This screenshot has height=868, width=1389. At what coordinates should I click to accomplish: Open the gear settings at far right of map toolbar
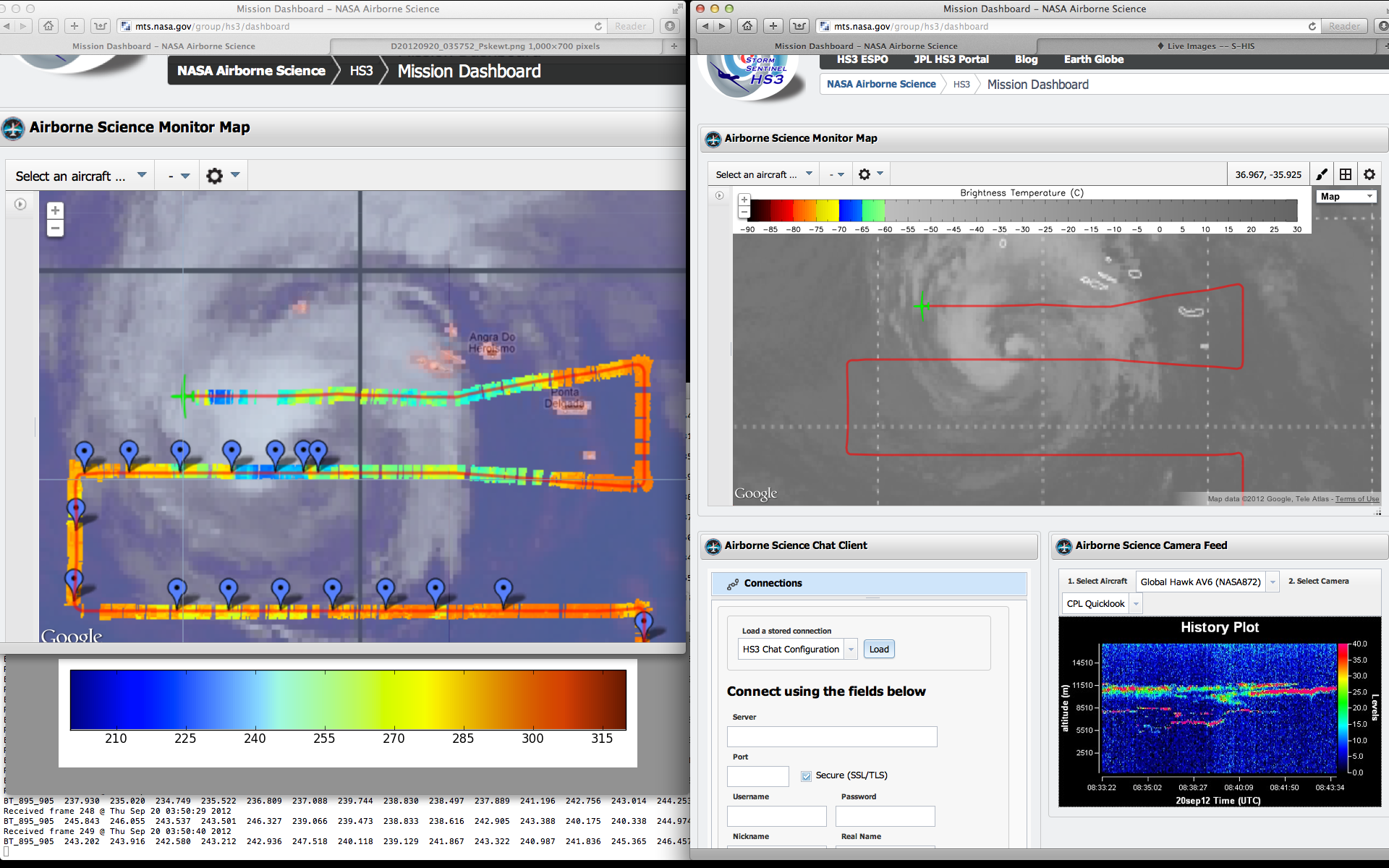click(1369, 174)
